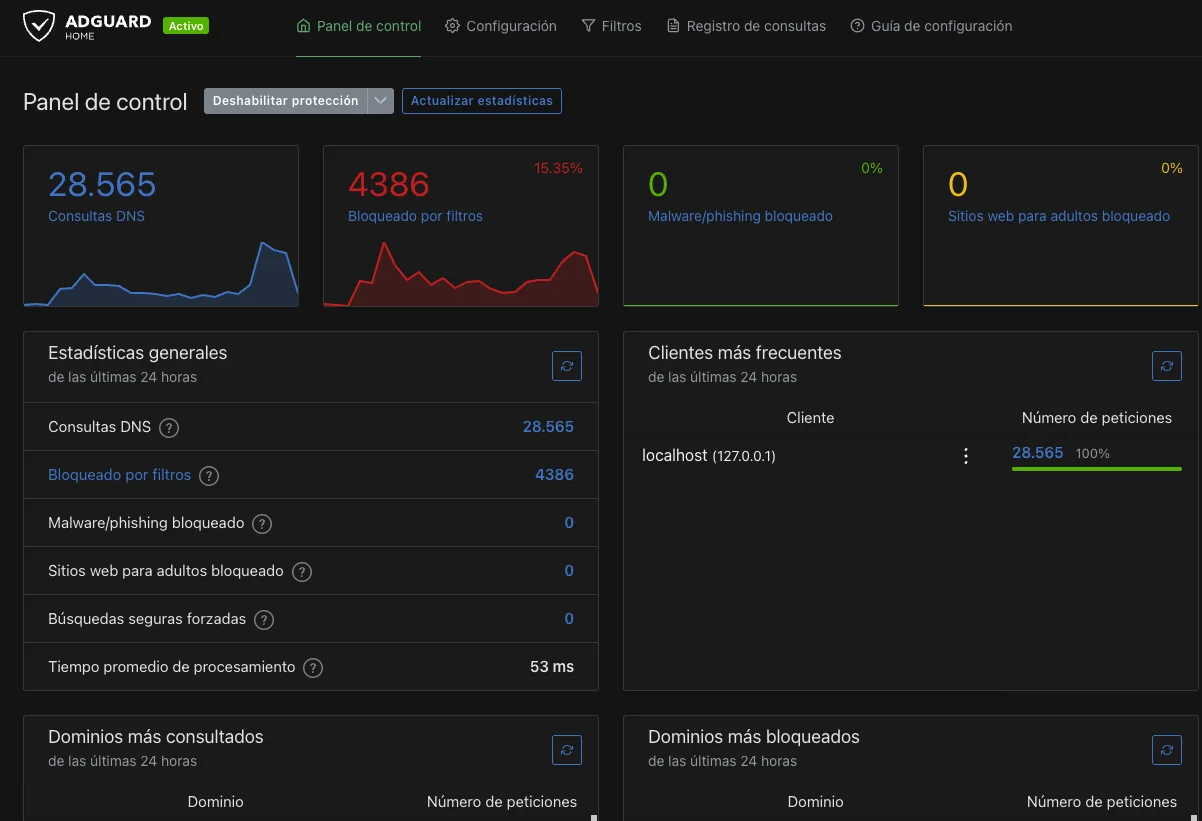Click the document icon beside Registro de consultas
The image size is (1202, 821).
coord(673,26)
